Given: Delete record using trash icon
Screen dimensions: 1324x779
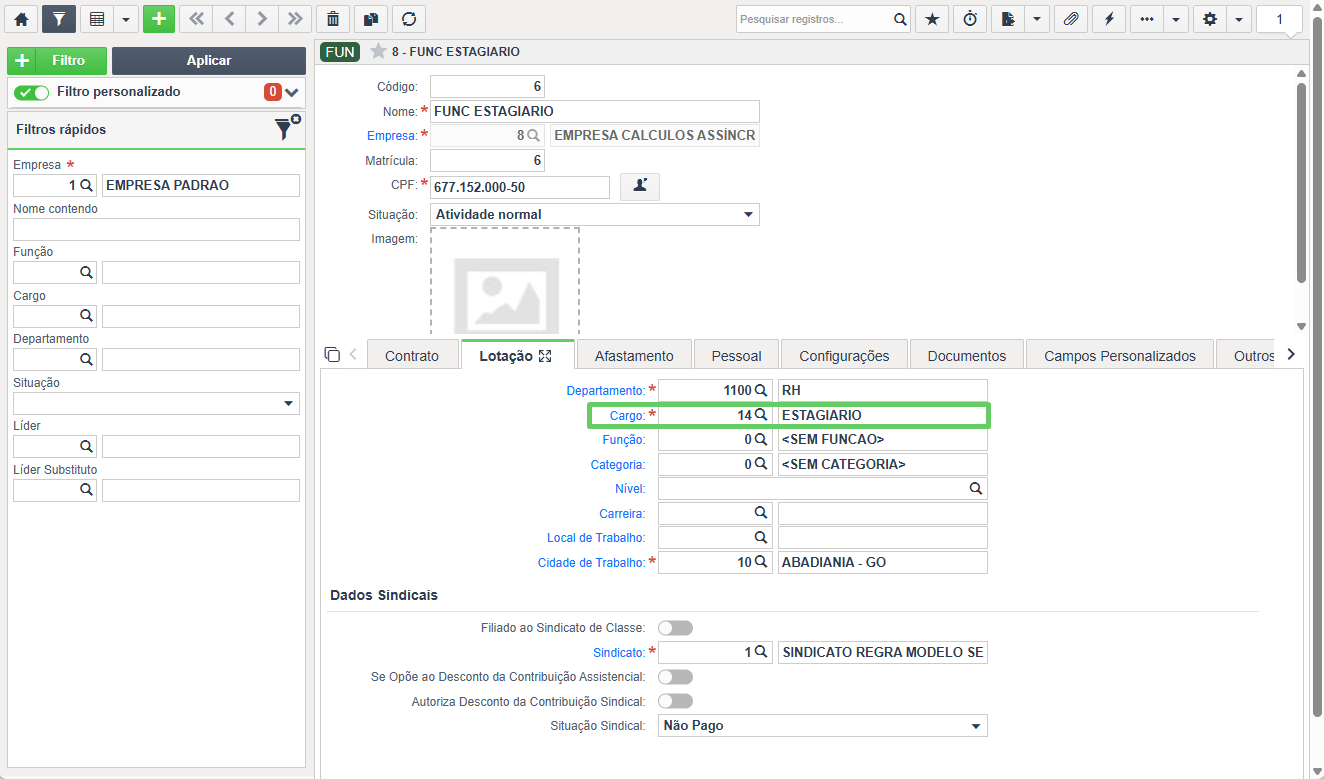Looking at the screenshot, I should point(333,19).
